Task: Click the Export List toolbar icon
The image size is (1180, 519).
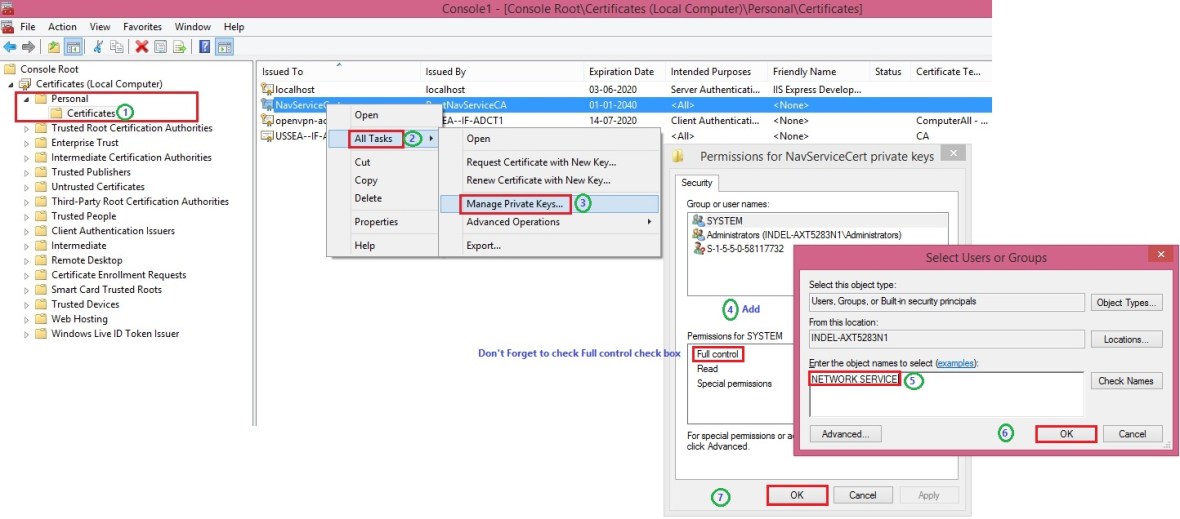Action: pyautogui.click(x=179, y=46)
